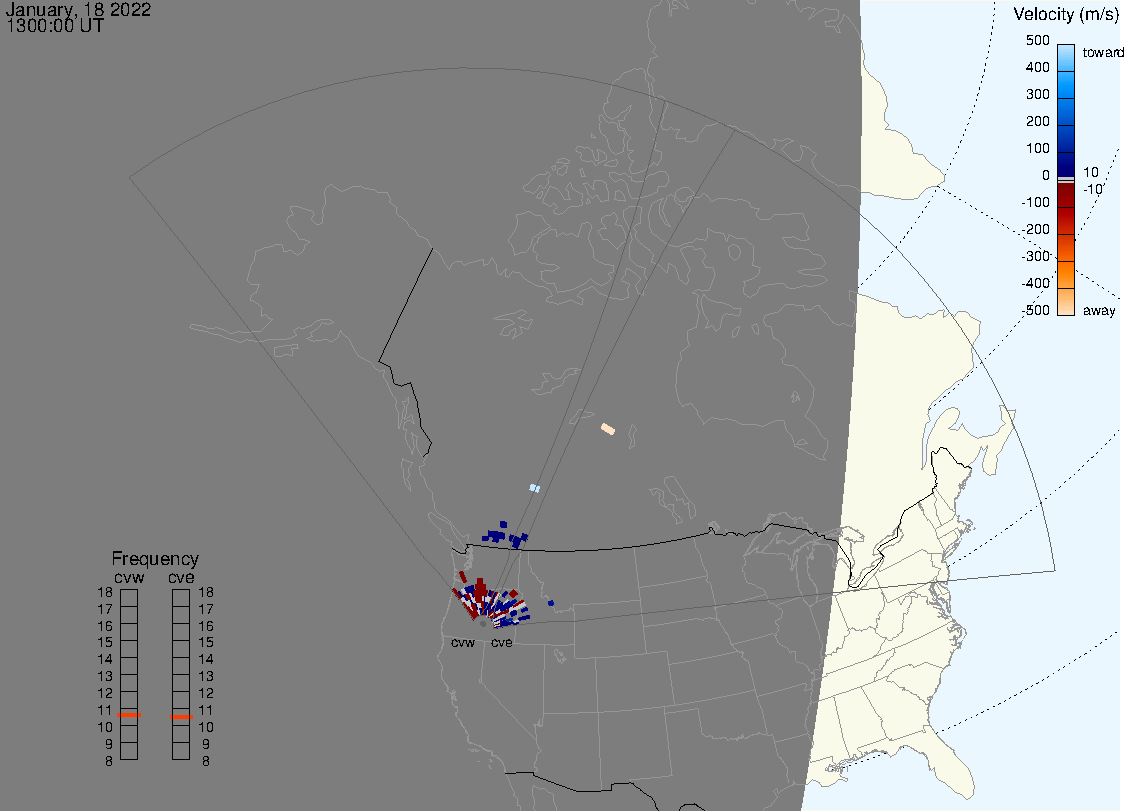Click 16 label right of cve bar
The width and height of the screenshot is (1124, 811).
pos(206,626)
